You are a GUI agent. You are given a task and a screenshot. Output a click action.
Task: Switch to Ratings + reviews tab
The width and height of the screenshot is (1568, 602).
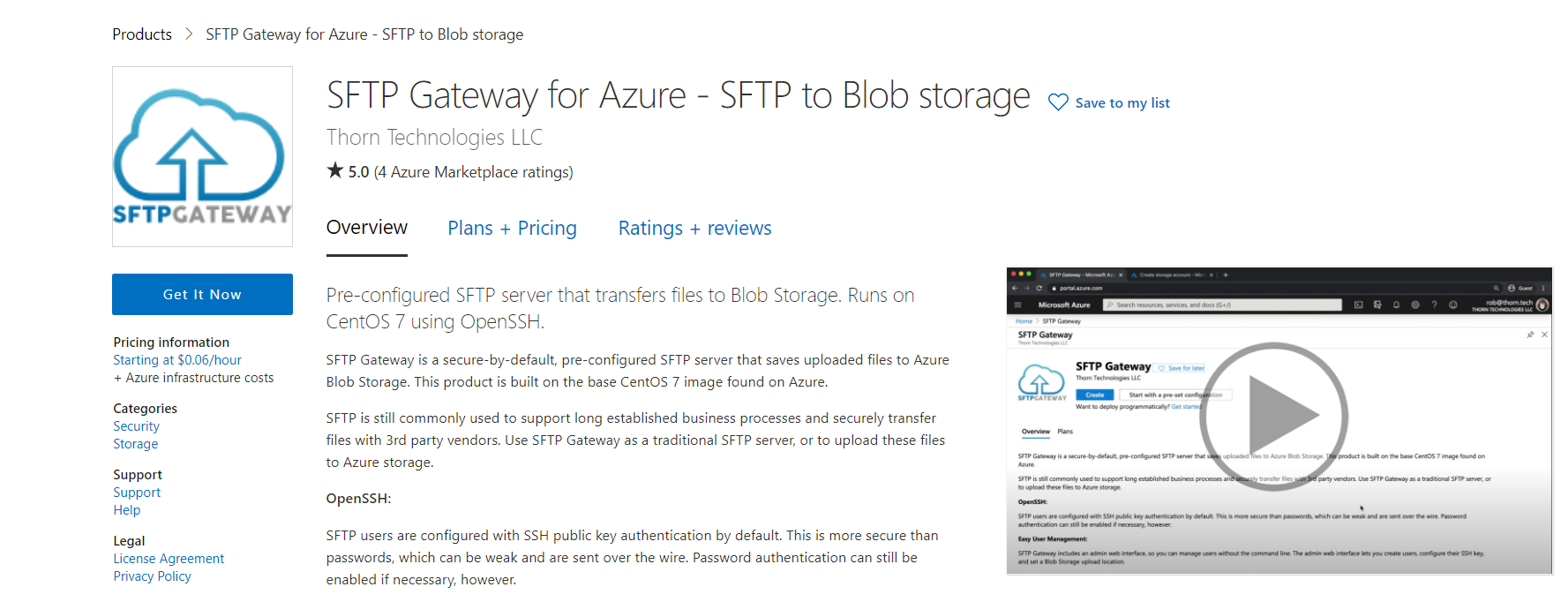click(694, 228)
